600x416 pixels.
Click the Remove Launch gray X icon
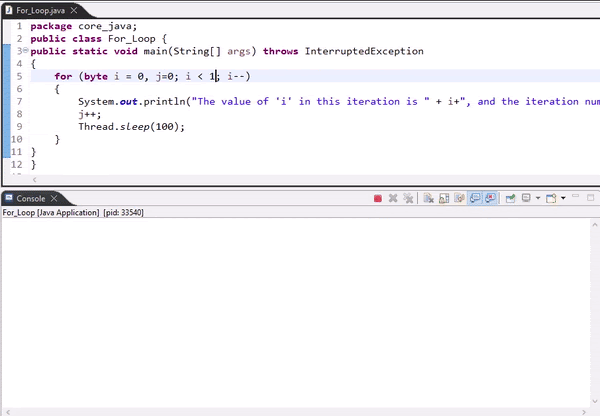tap(393, 198)
